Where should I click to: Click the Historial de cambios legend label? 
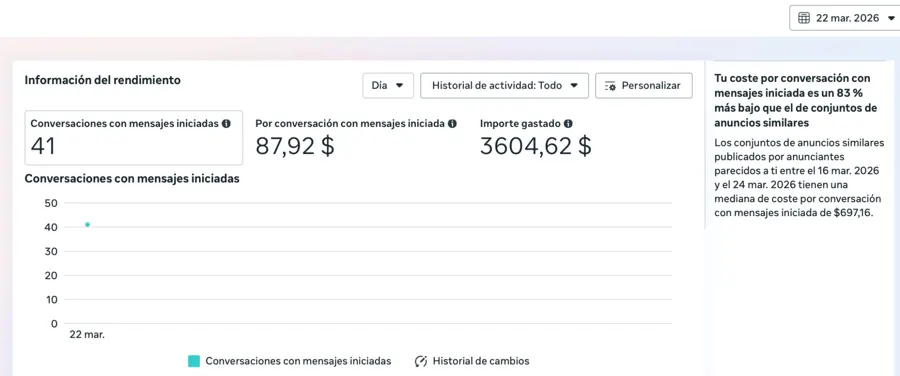[481, 361]
